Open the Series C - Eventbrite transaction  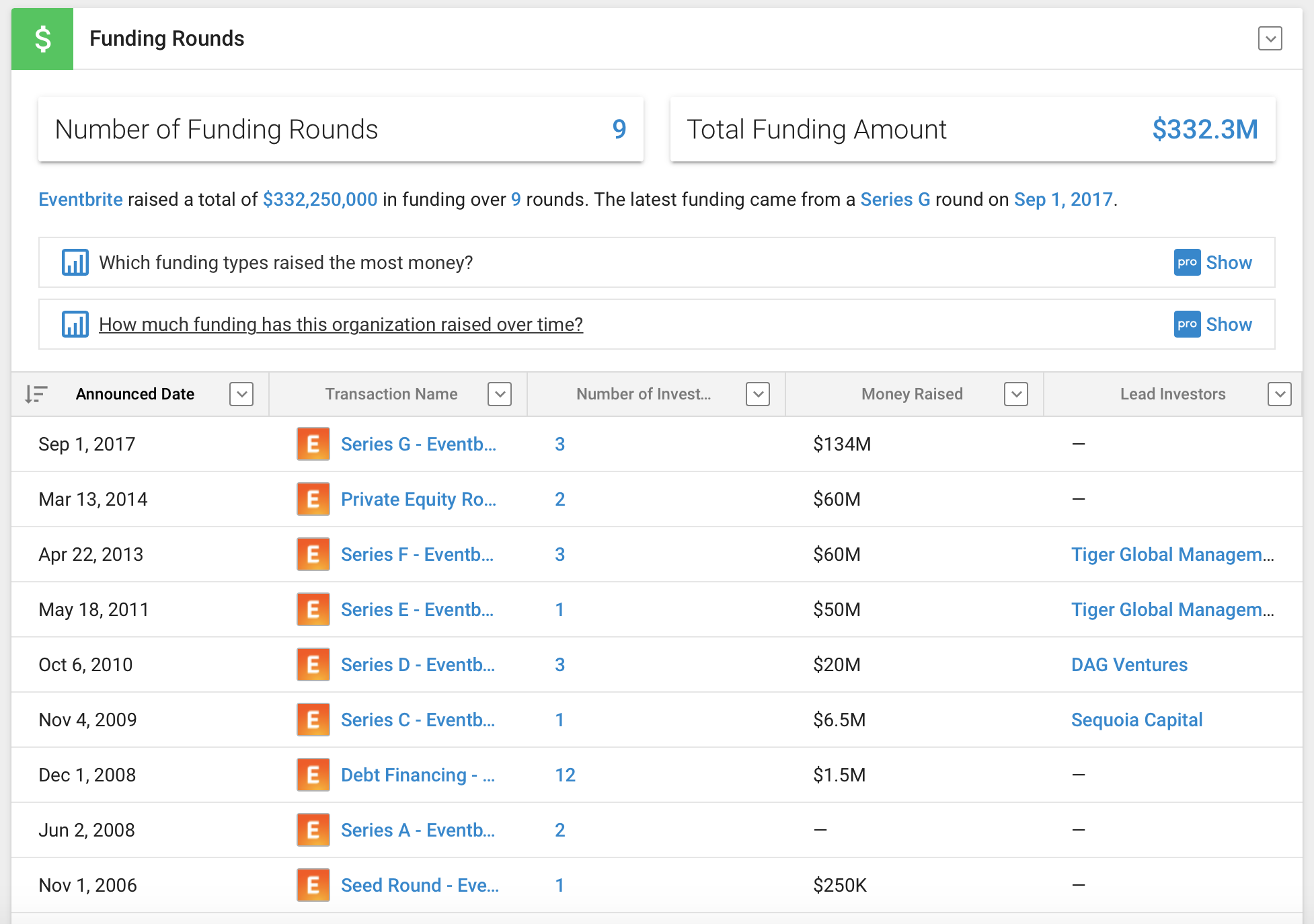click(x=418, y=720)
